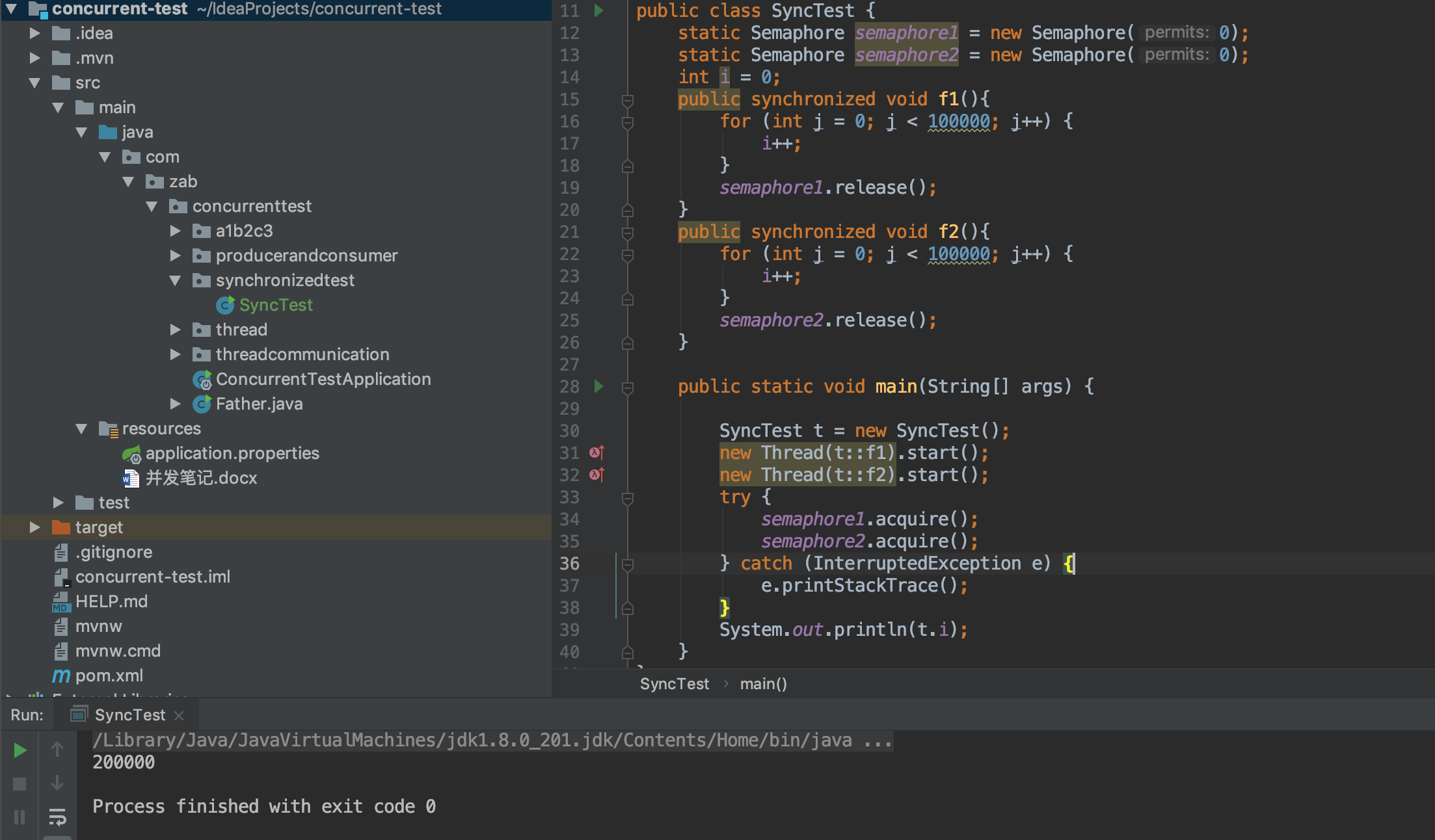Viewport: 1435px width, 840px height.
Task: Toggle soft-wrap in the Run console
Action: [57, 817]
